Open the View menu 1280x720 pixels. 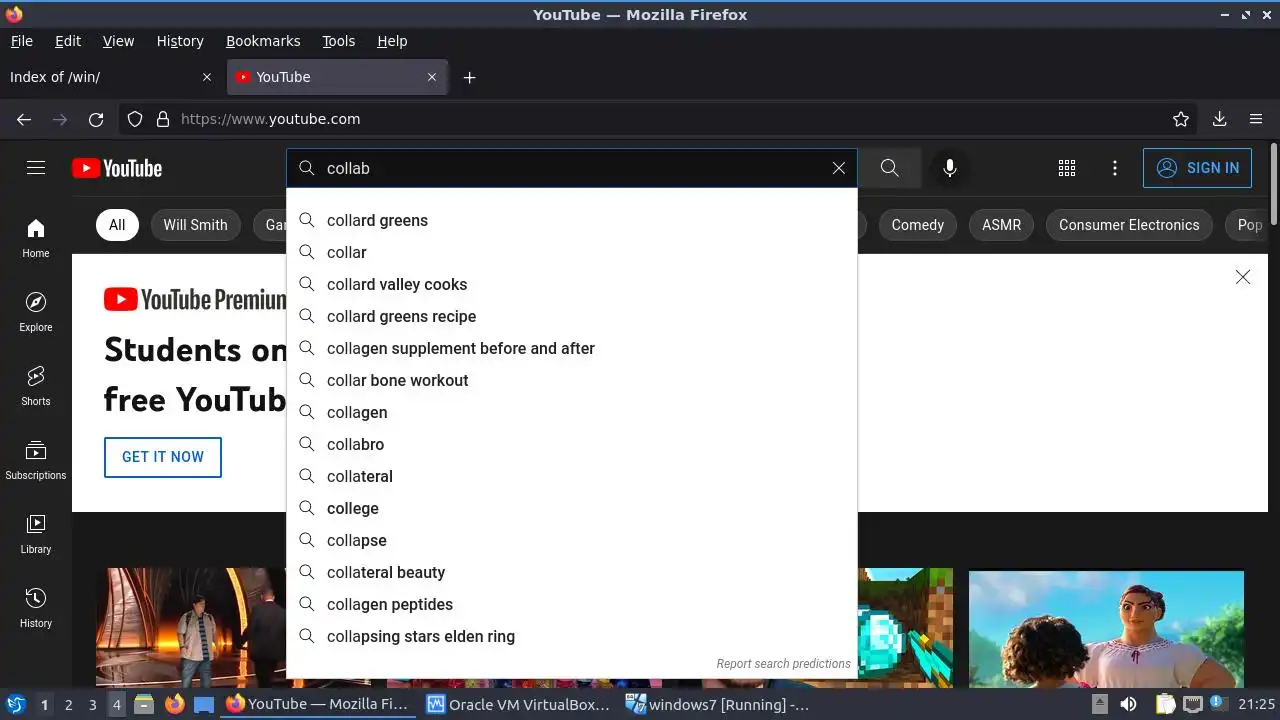118,41
